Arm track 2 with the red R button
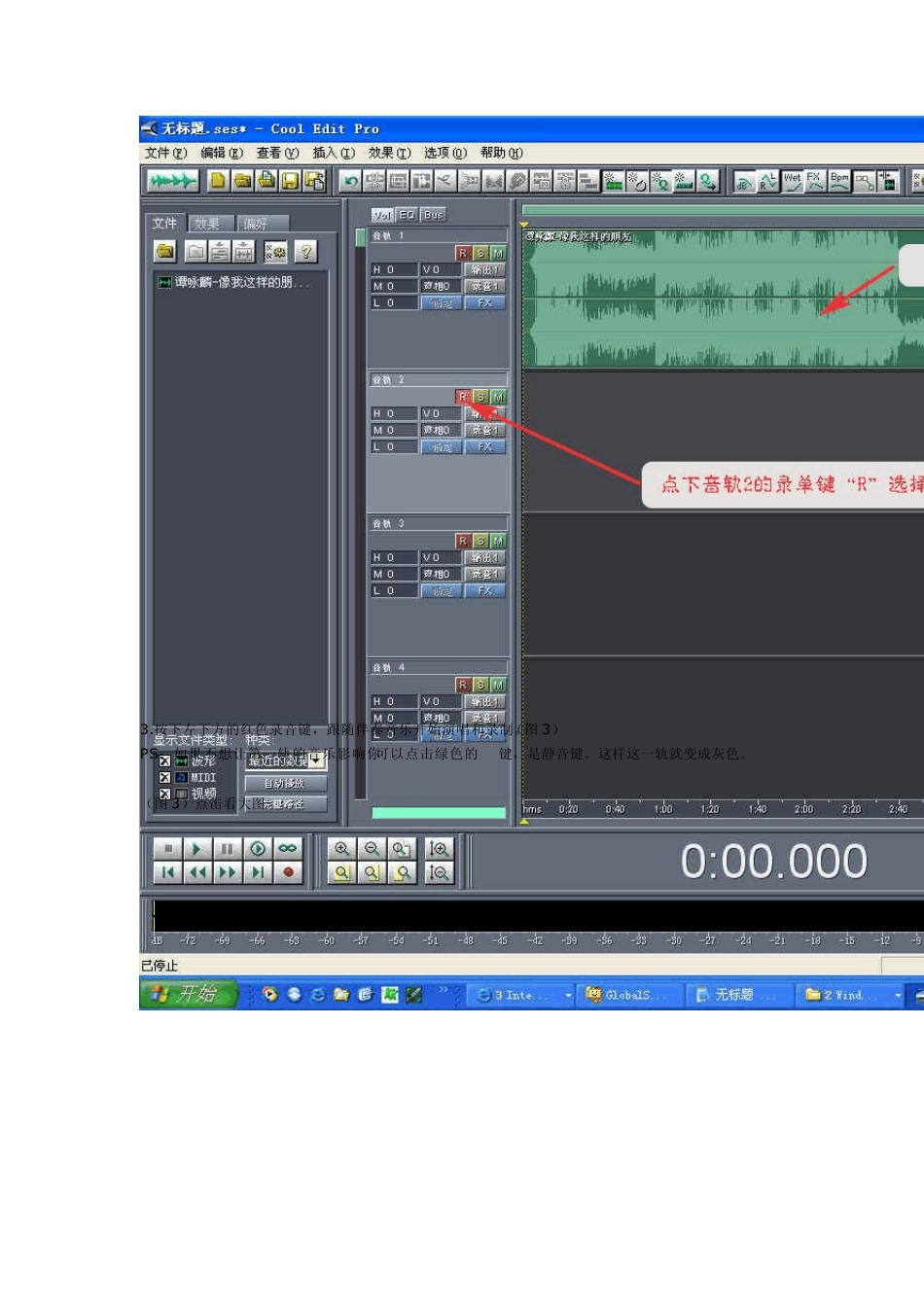The width and height of the screenshot is (924, 1307). tap(463, 397)
